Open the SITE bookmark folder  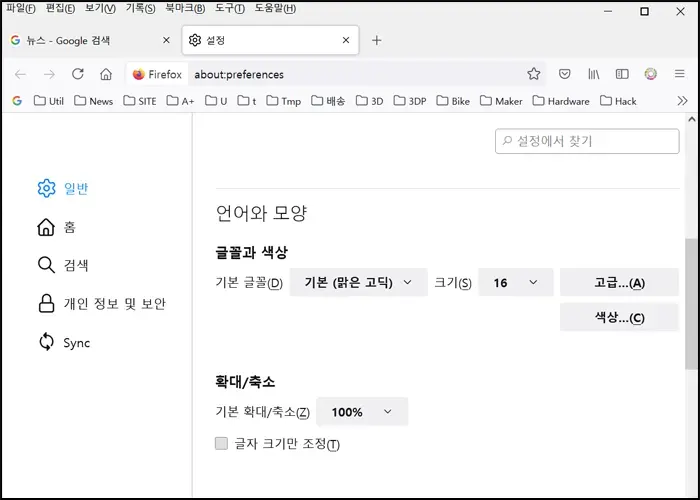(x=140, y=101)
